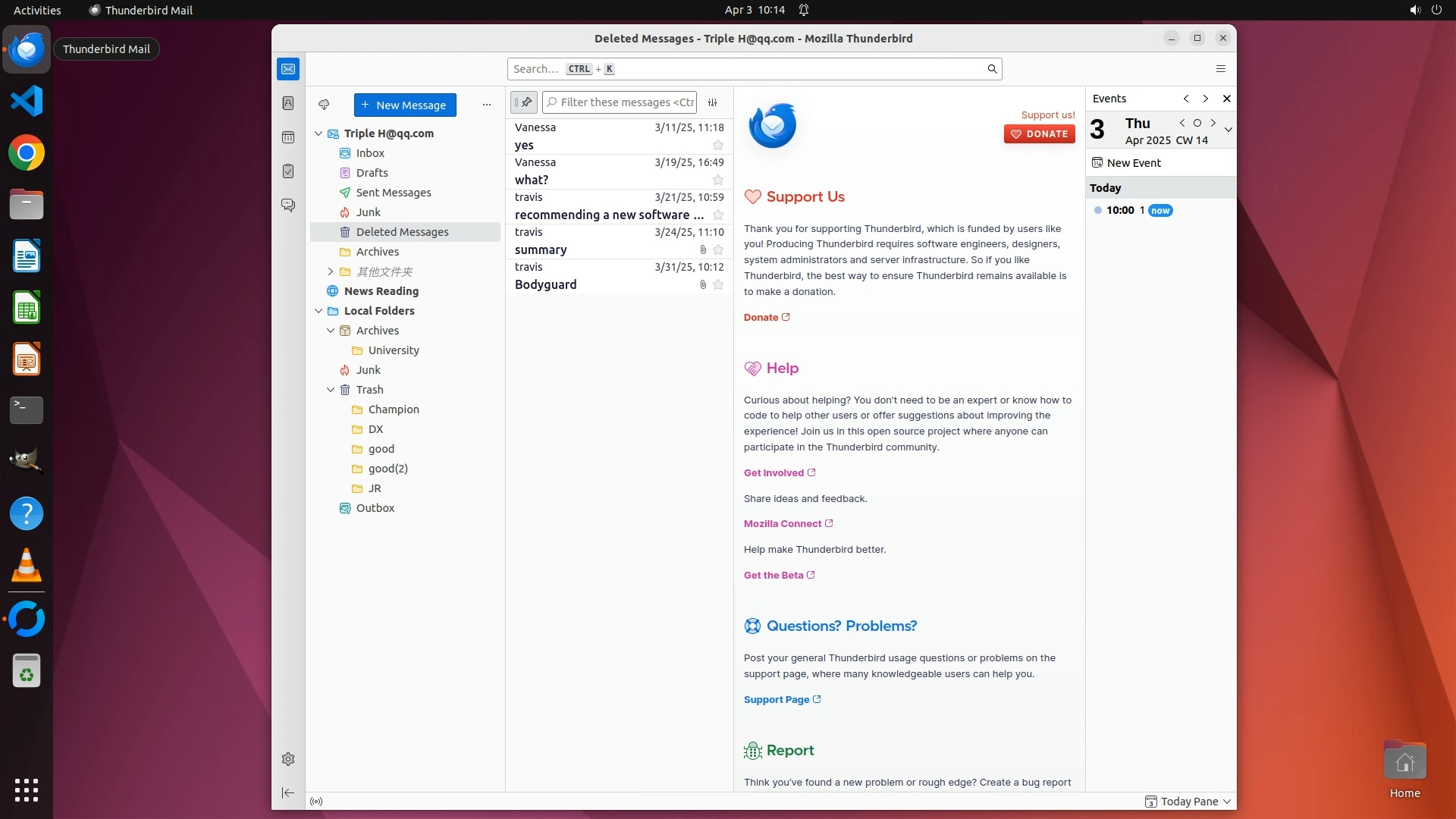Open the Tasks space icon
Image resolution: width=1456 pixels, height=819 pixels.
click(288, 171)
